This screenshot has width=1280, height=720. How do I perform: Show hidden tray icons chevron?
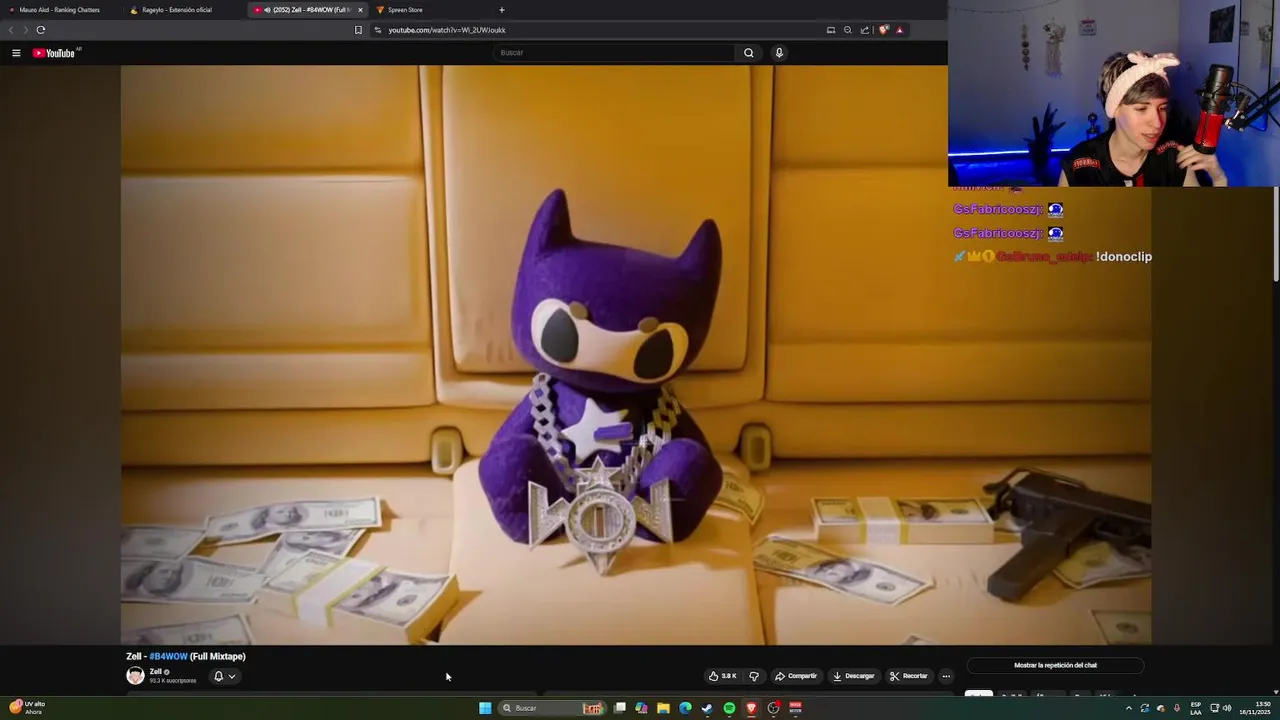pyautogui.click(x=1129, y=708)
